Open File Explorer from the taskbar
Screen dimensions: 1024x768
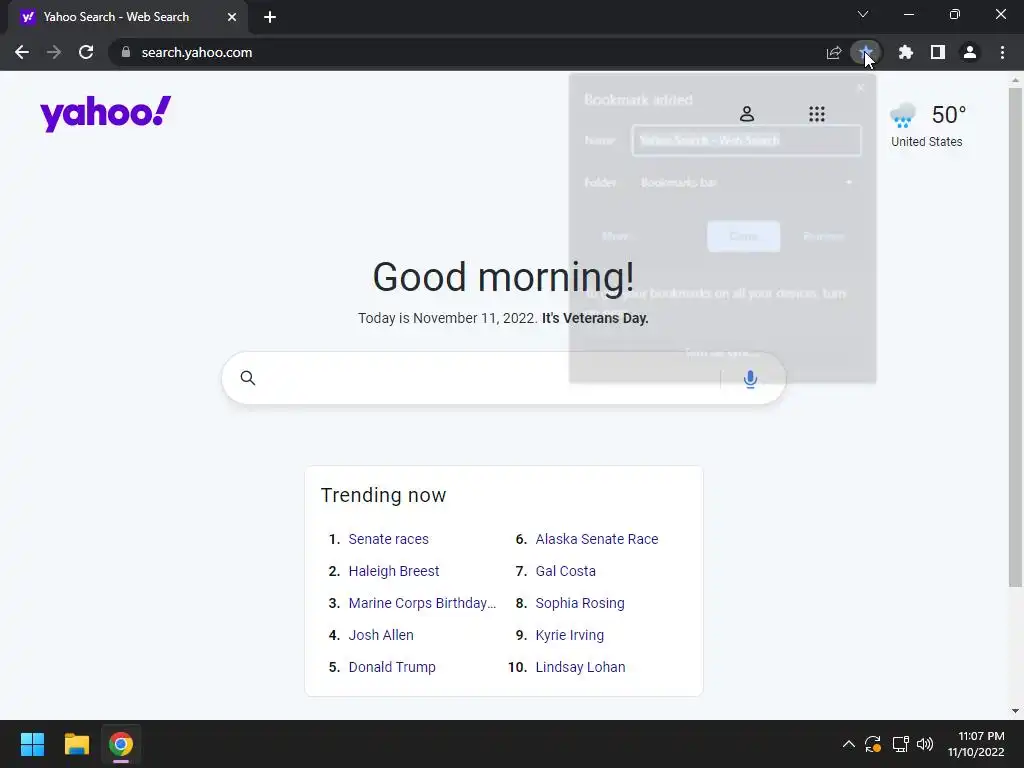76,744
